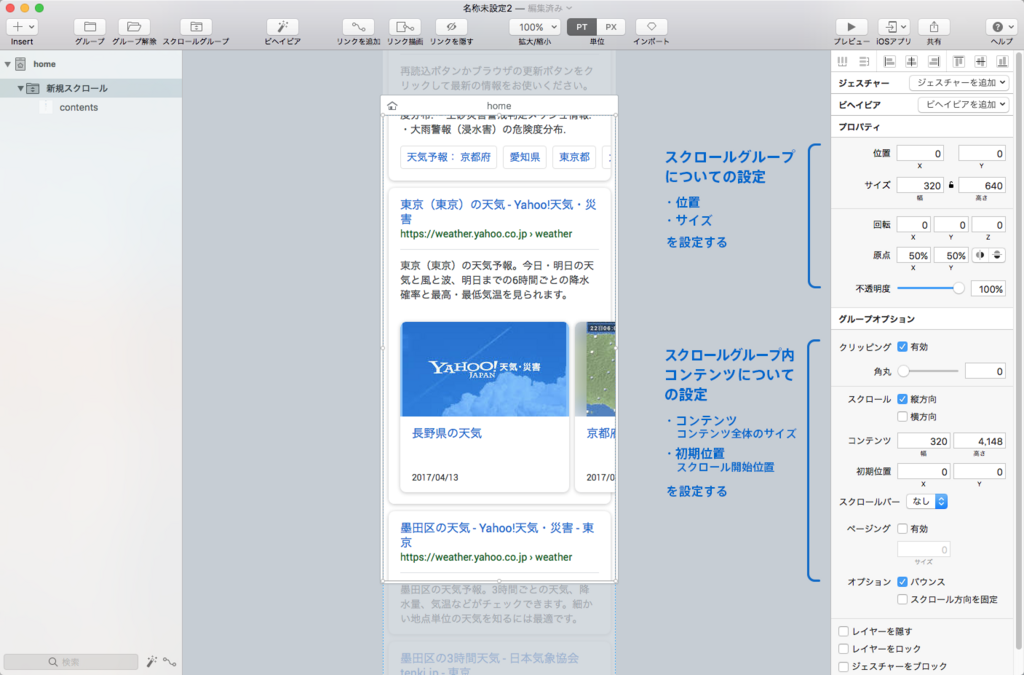Open 墨田区の天気 Yahoo link
The width and height of the screenshot is (1024, 675).
[x=498, y=535]
